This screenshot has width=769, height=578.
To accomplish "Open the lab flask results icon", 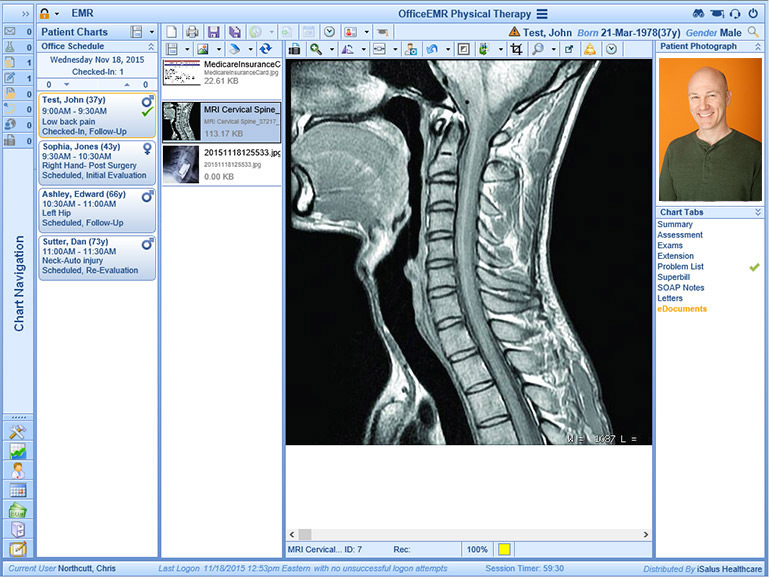I will [x=10, y=47].
